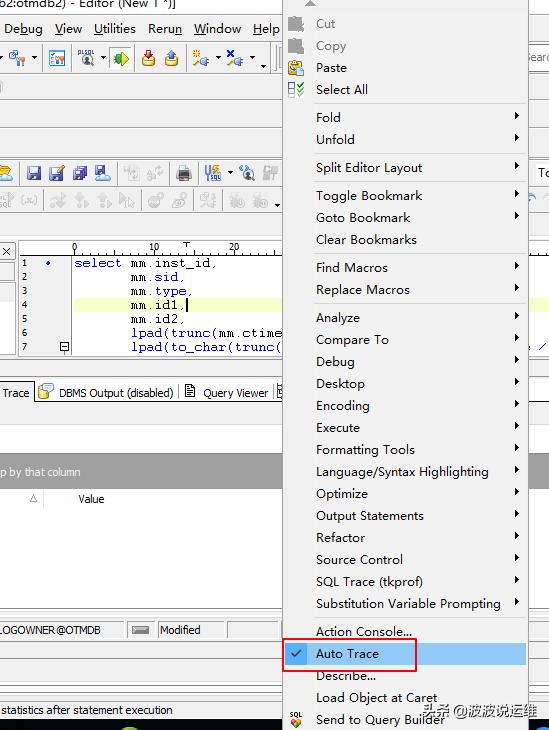Click the Save As floppy with pencil icon

[x=57, y=173]
